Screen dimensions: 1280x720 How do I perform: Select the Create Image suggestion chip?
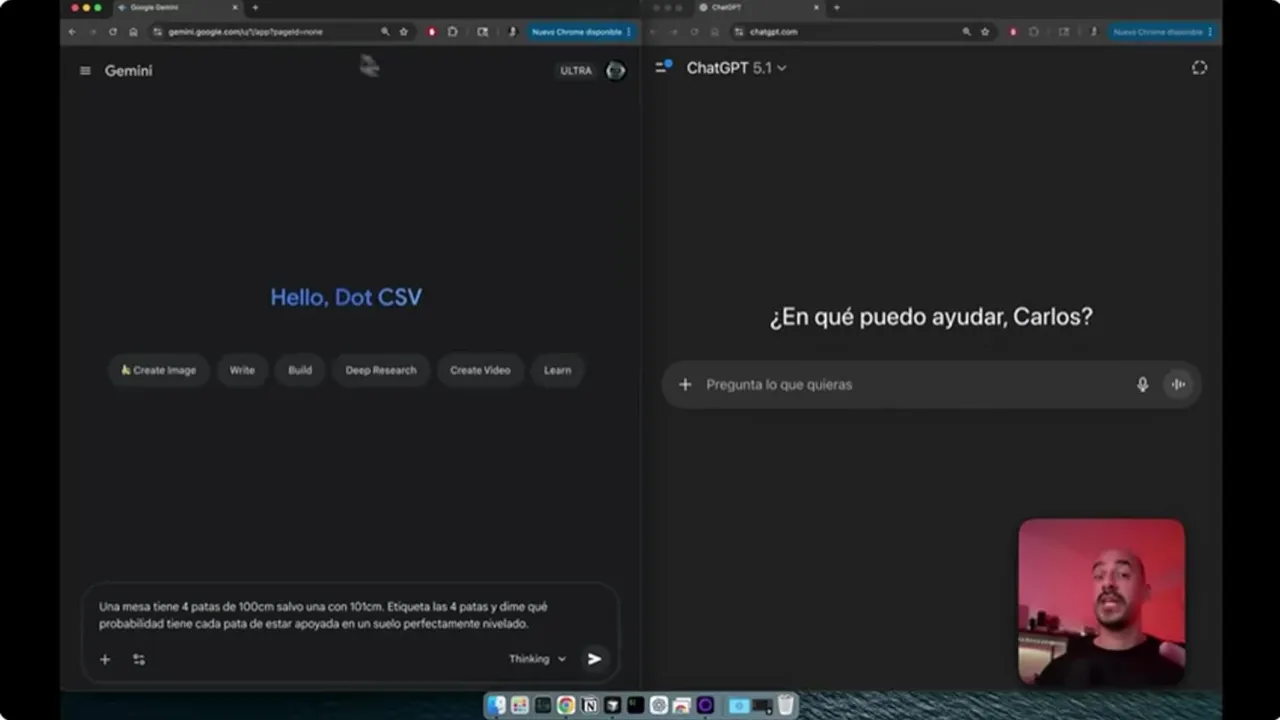(159, 370)
